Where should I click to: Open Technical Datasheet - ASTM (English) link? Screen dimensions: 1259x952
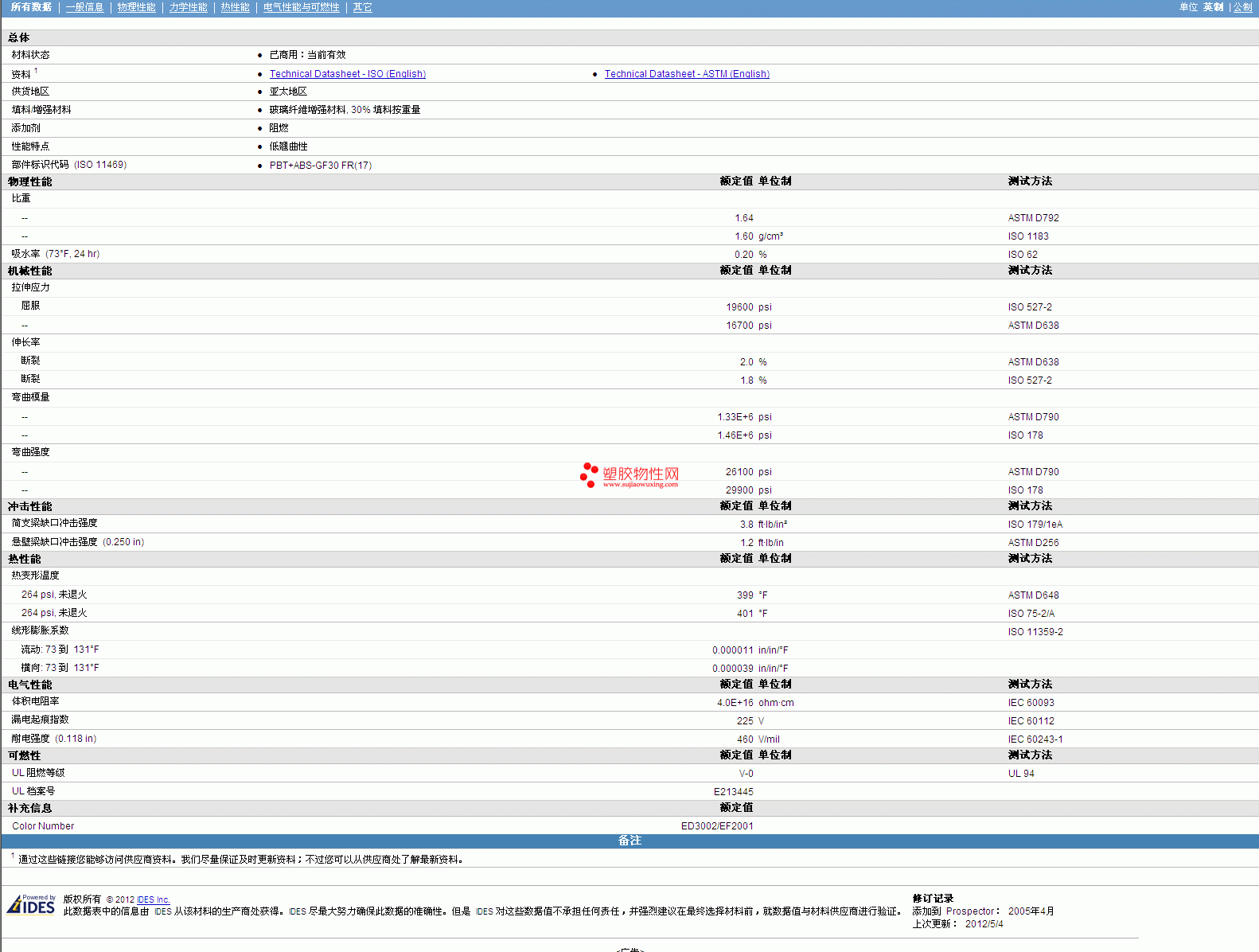[686, 74]
